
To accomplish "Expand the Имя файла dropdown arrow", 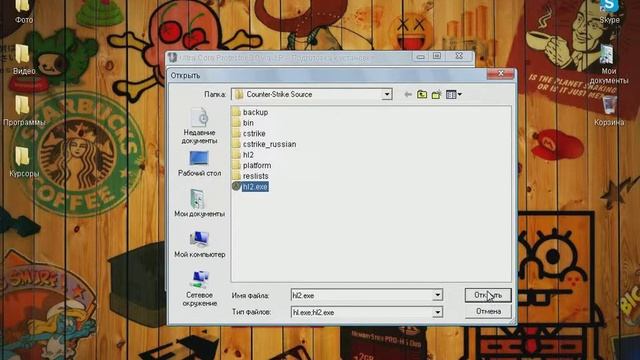I will 437,295.
